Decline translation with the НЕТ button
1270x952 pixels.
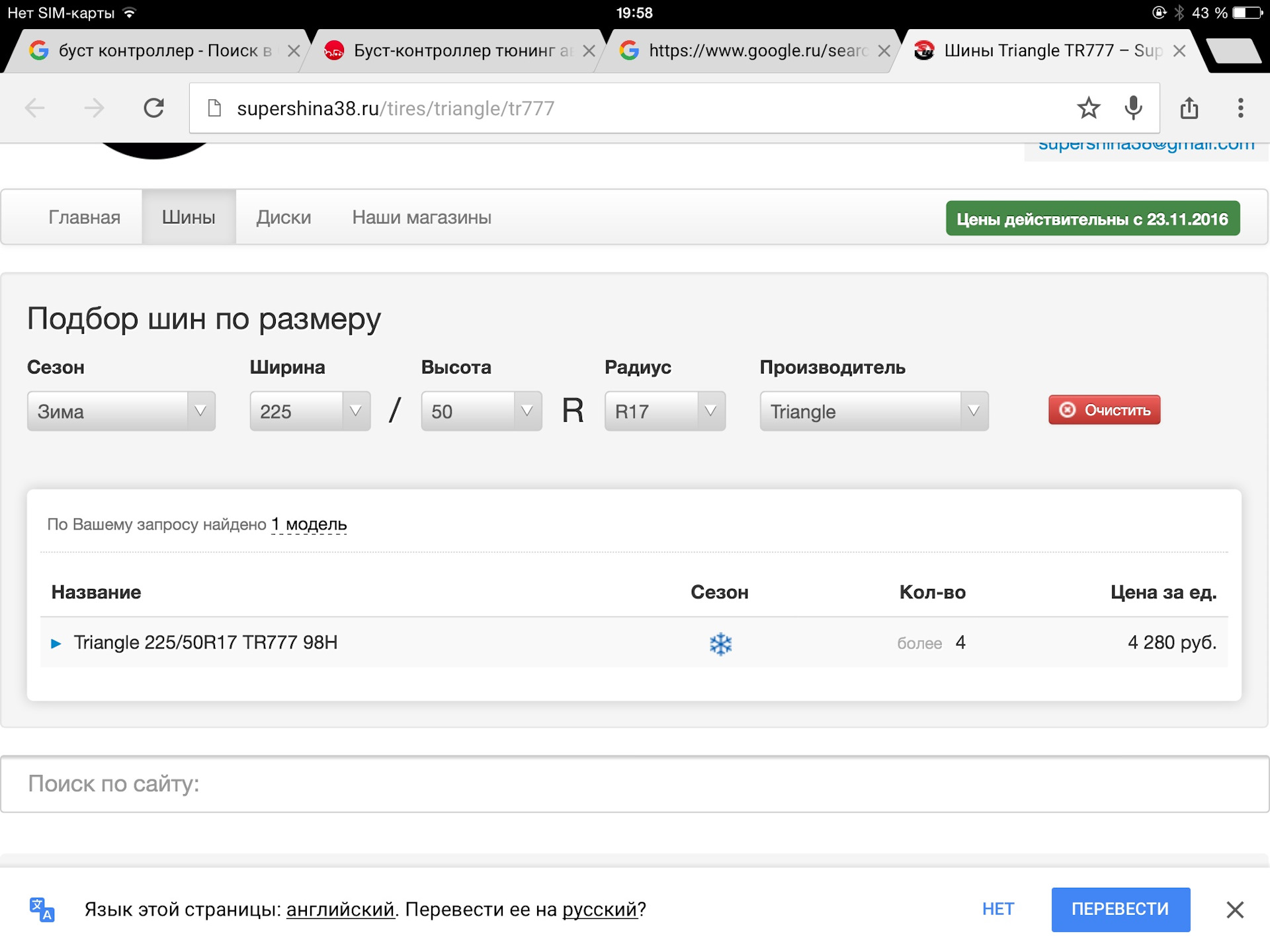998,910
